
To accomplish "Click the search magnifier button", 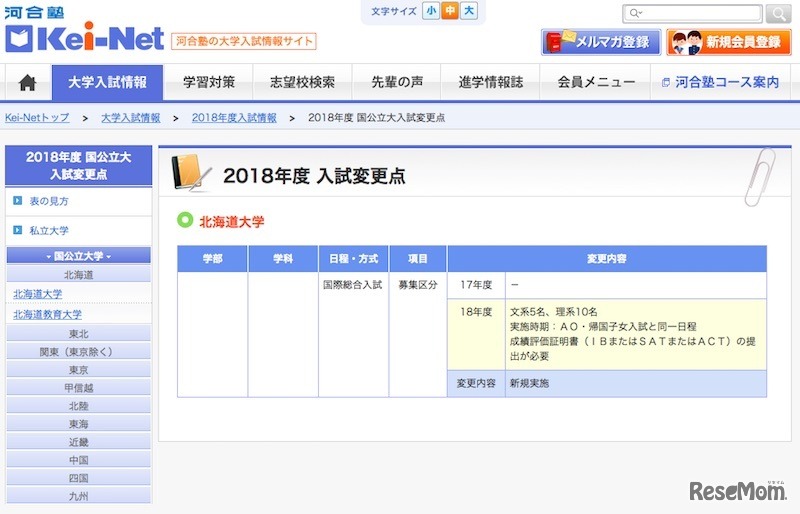I will pos(778,14).
